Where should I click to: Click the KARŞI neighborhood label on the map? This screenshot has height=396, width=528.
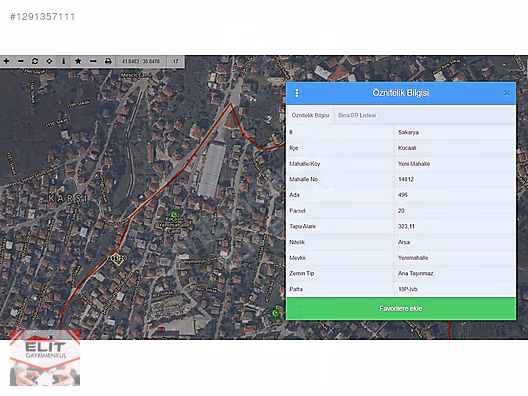68,198
